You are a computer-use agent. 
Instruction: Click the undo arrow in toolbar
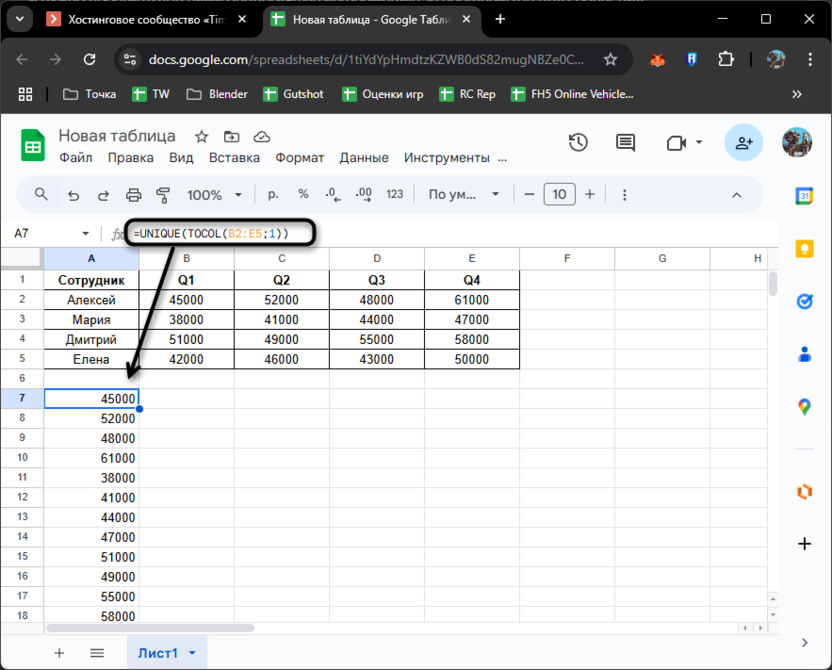coord(73,195)
